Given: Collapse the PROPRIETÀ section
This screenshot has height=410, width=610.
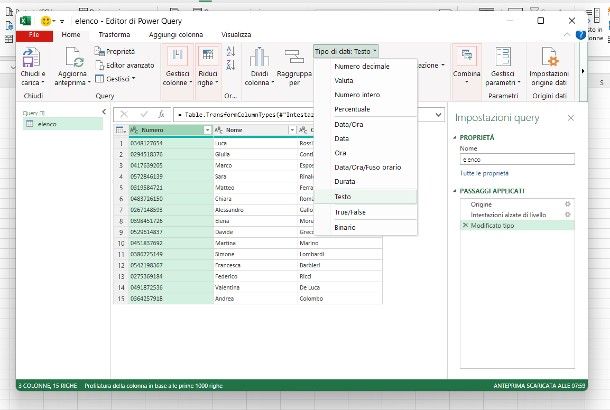Looking at the screenshot, I should pyautogui.click(x=454, y=138).
